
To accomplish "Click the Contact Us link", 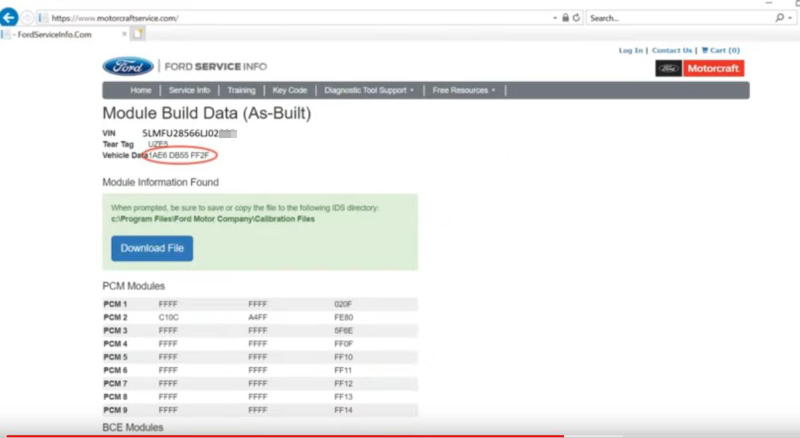I will [x=672, y=50].
